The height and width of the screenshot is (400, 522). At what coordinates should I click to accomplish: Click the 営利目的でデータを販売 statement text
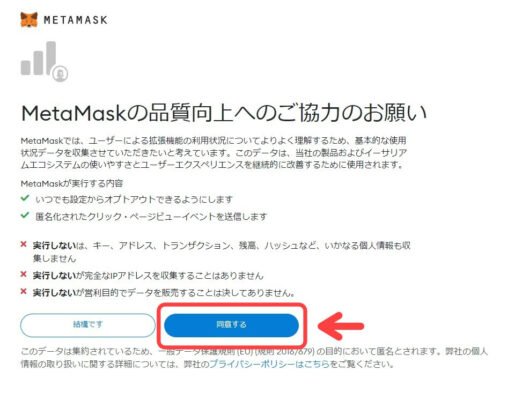click(x=164, y=293)
